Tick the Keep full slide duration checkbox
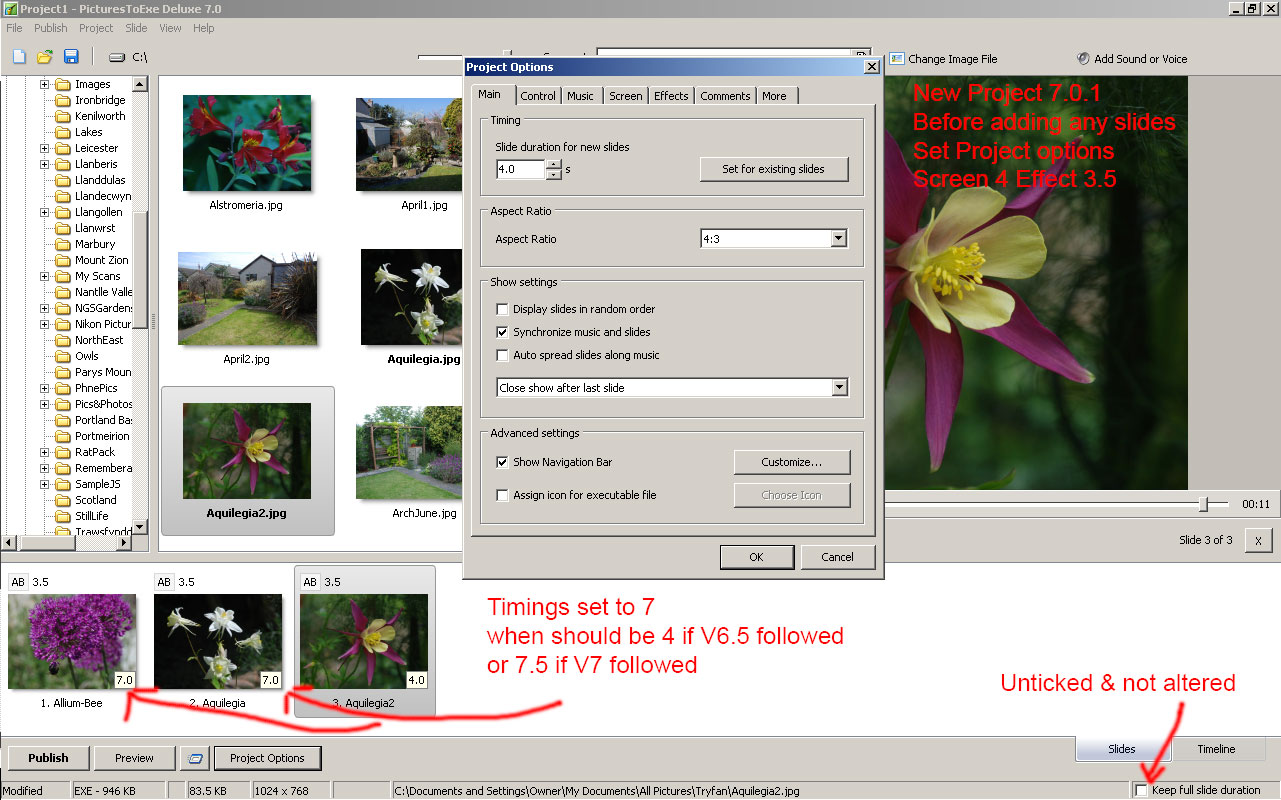1281x800 pixels. 1141,790
